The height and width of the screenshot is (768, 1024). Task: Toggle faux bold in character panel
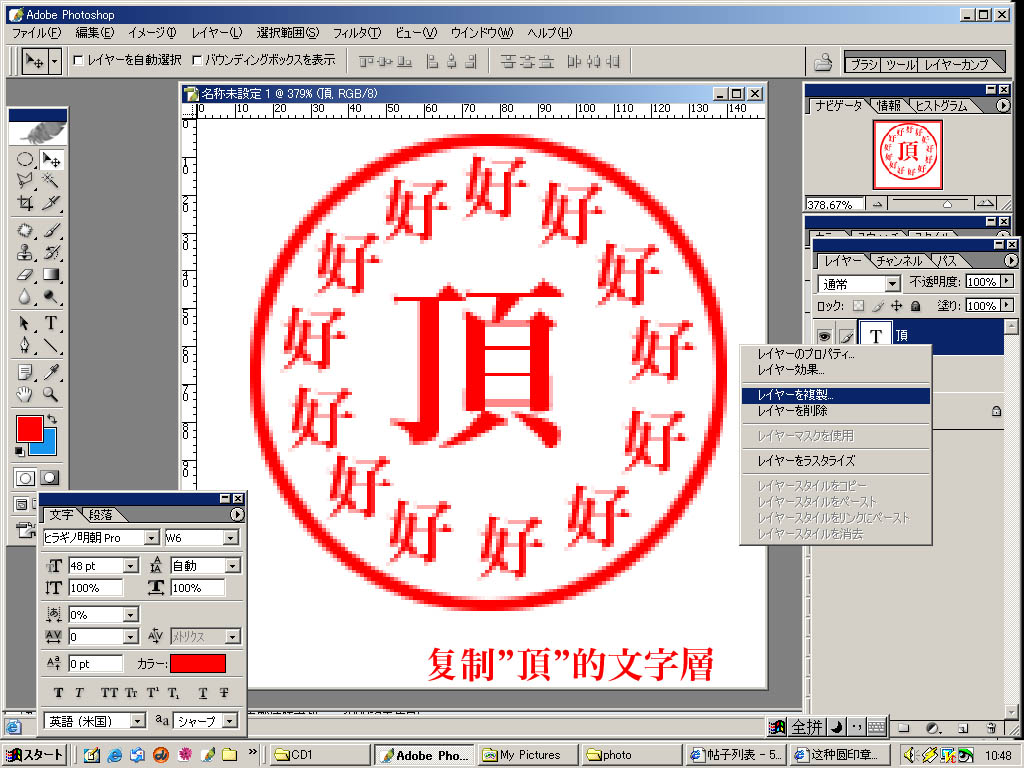tap(59, 693)
